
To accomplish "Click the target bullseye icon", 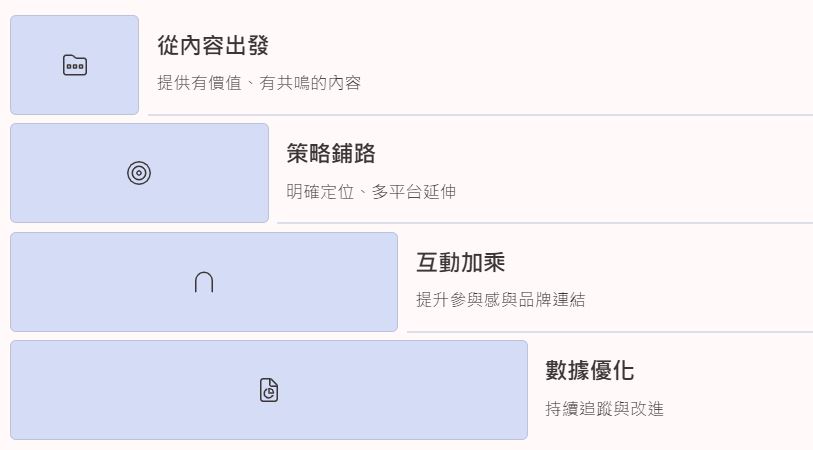I will click(x=139, y=173).
